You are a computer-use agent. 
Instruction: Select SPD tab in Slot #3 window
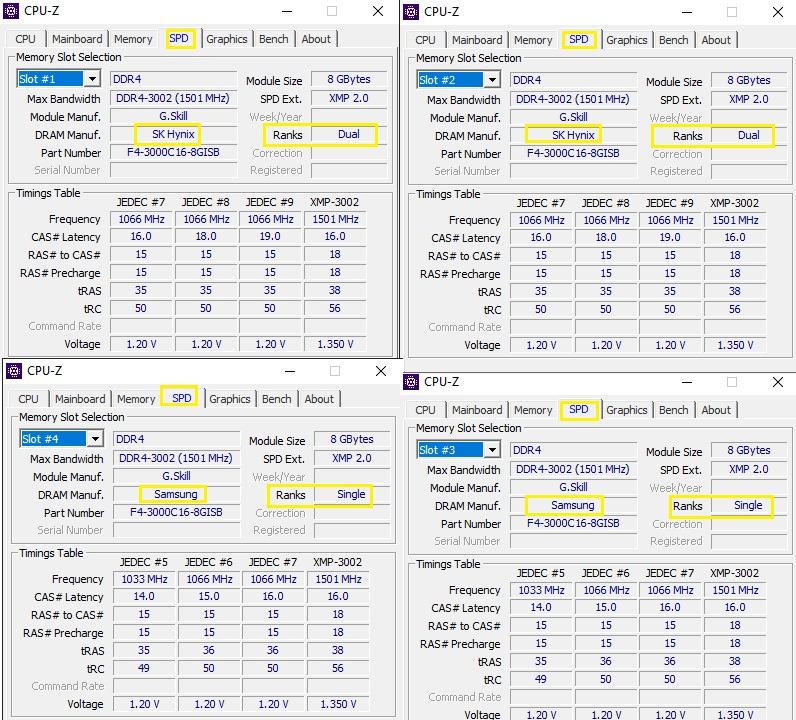pyautogui.click(x=579, y=410)
